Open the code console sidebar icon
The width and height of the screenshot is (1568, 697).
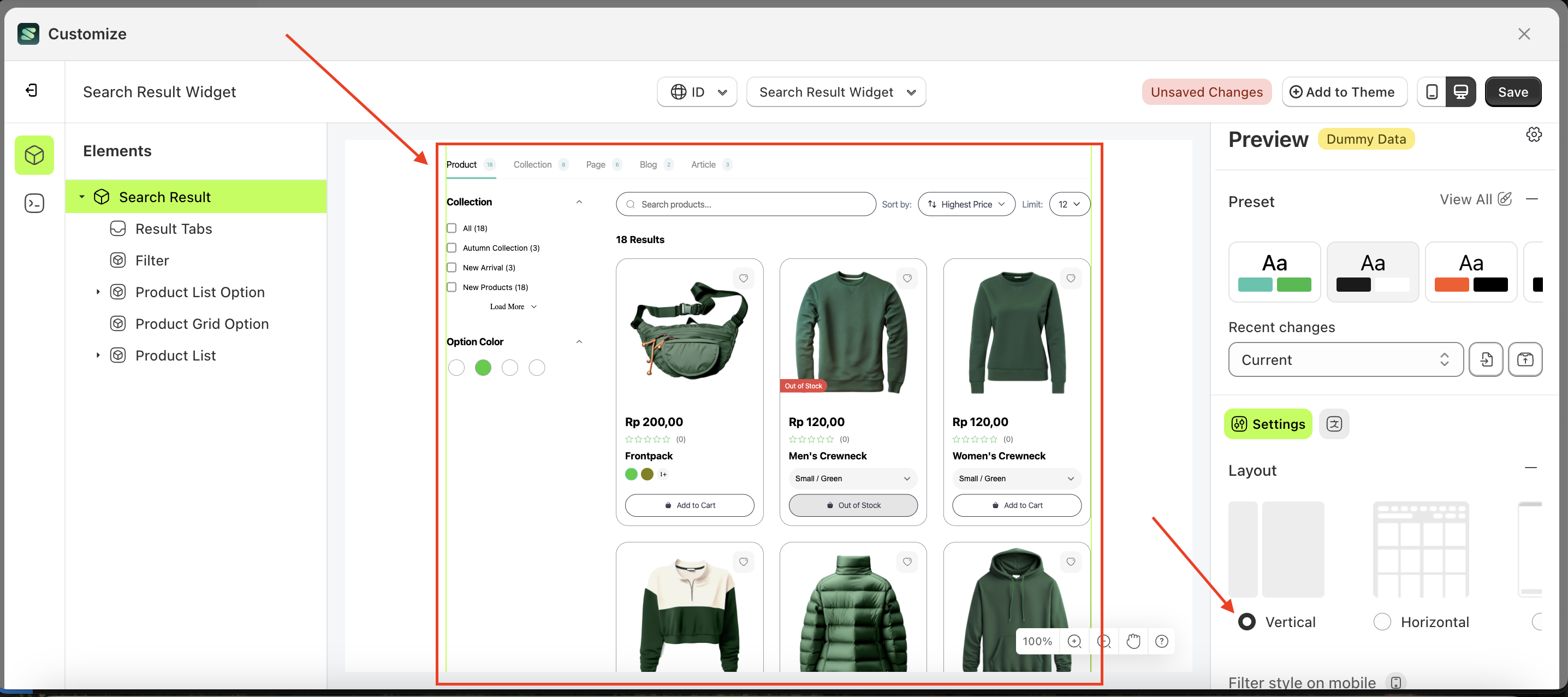34,203
